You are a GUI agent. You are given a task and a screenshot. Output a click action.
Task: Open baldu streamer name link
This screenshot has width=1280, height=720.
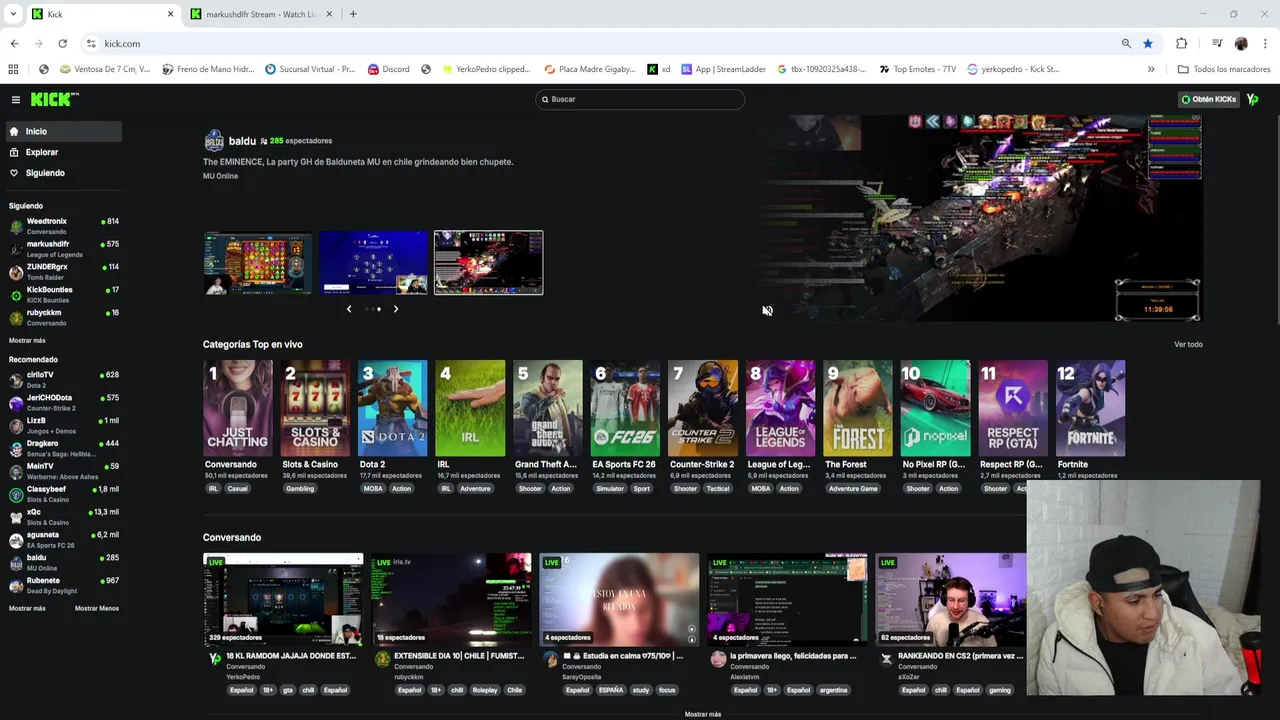click(x=242, y=141)
